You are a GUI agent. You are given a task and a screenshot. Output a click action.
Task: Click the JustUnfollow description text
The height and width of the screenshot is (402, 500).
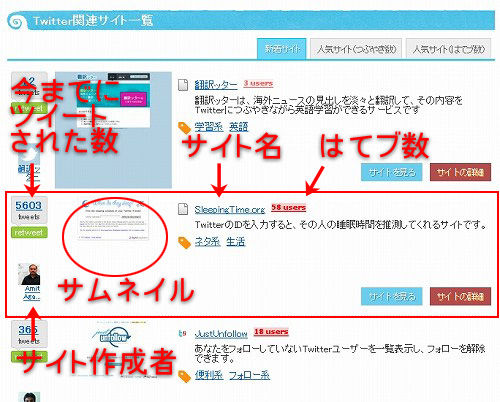pos(340,353)
